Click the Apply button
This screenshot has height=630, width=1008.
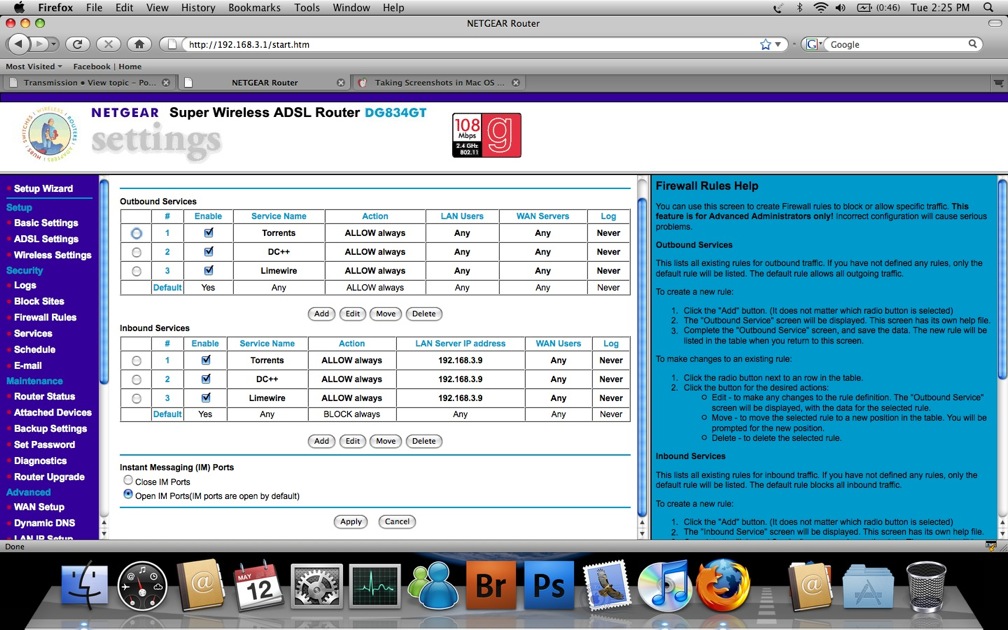(350, 521)
